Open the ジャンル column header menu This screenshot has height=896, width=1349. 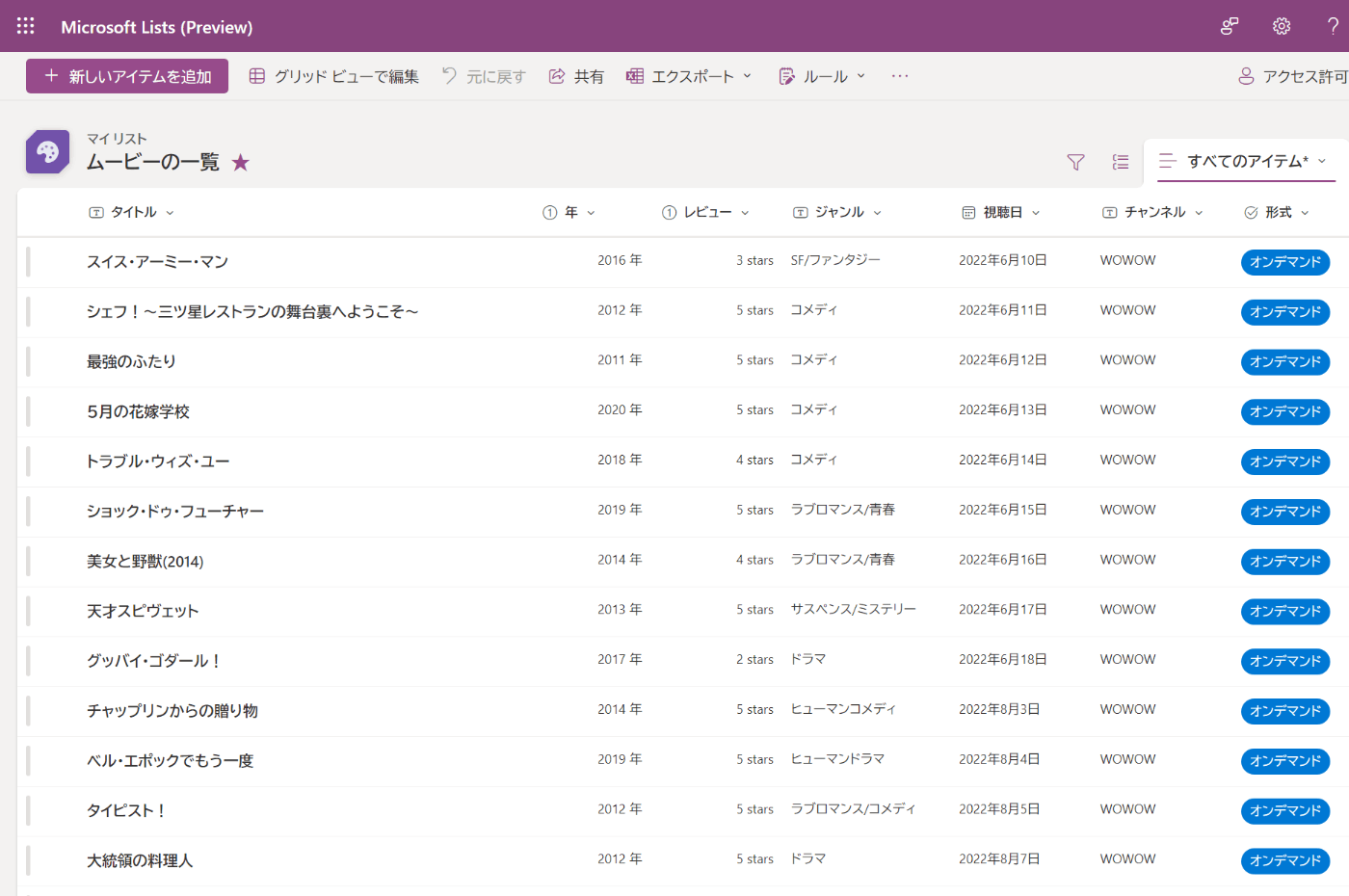click(837, 212)
